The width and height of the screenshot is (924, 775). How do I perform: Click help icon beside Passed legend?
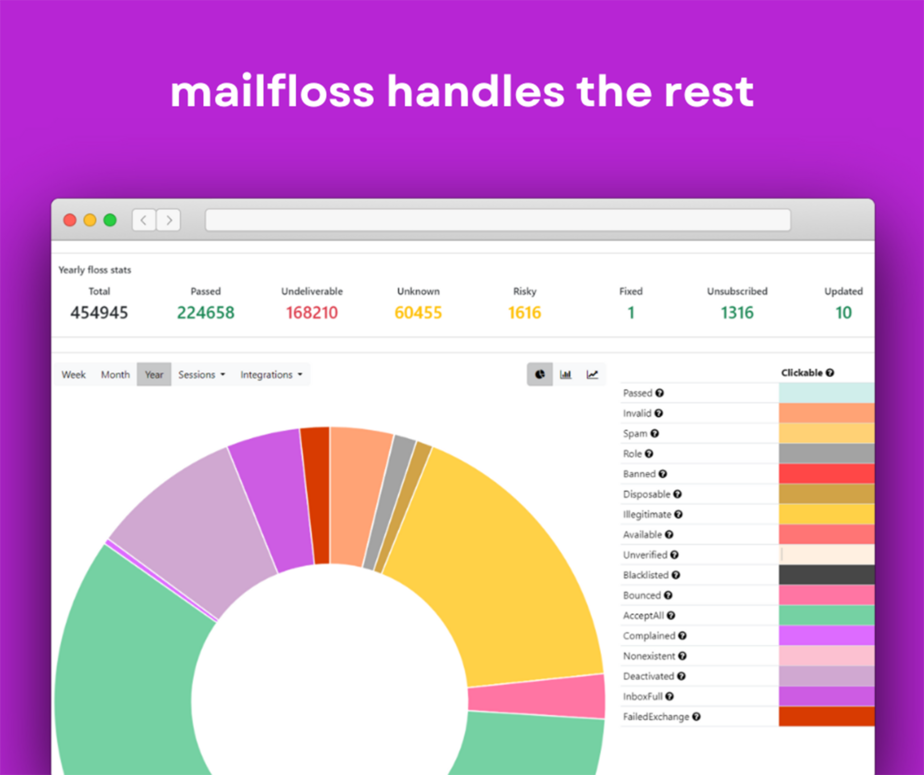[x=659, y=393]
